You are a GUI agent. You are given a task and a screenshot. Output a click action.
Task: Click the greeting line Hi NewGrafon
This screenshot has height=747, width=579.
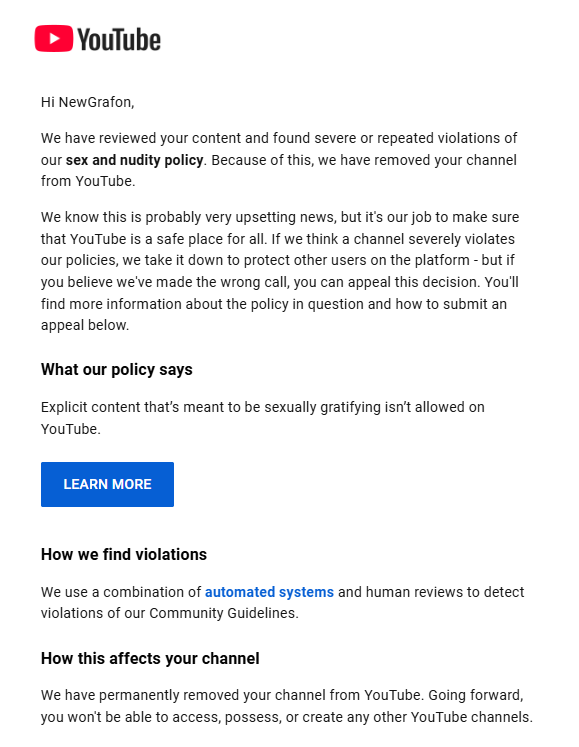tap(88, 102)
